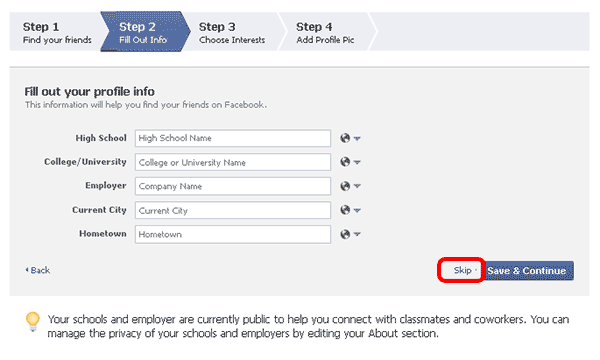Focus the High School Name field
Image resolution: width=600 pixels, height=360 pixels.
point(233,138)
